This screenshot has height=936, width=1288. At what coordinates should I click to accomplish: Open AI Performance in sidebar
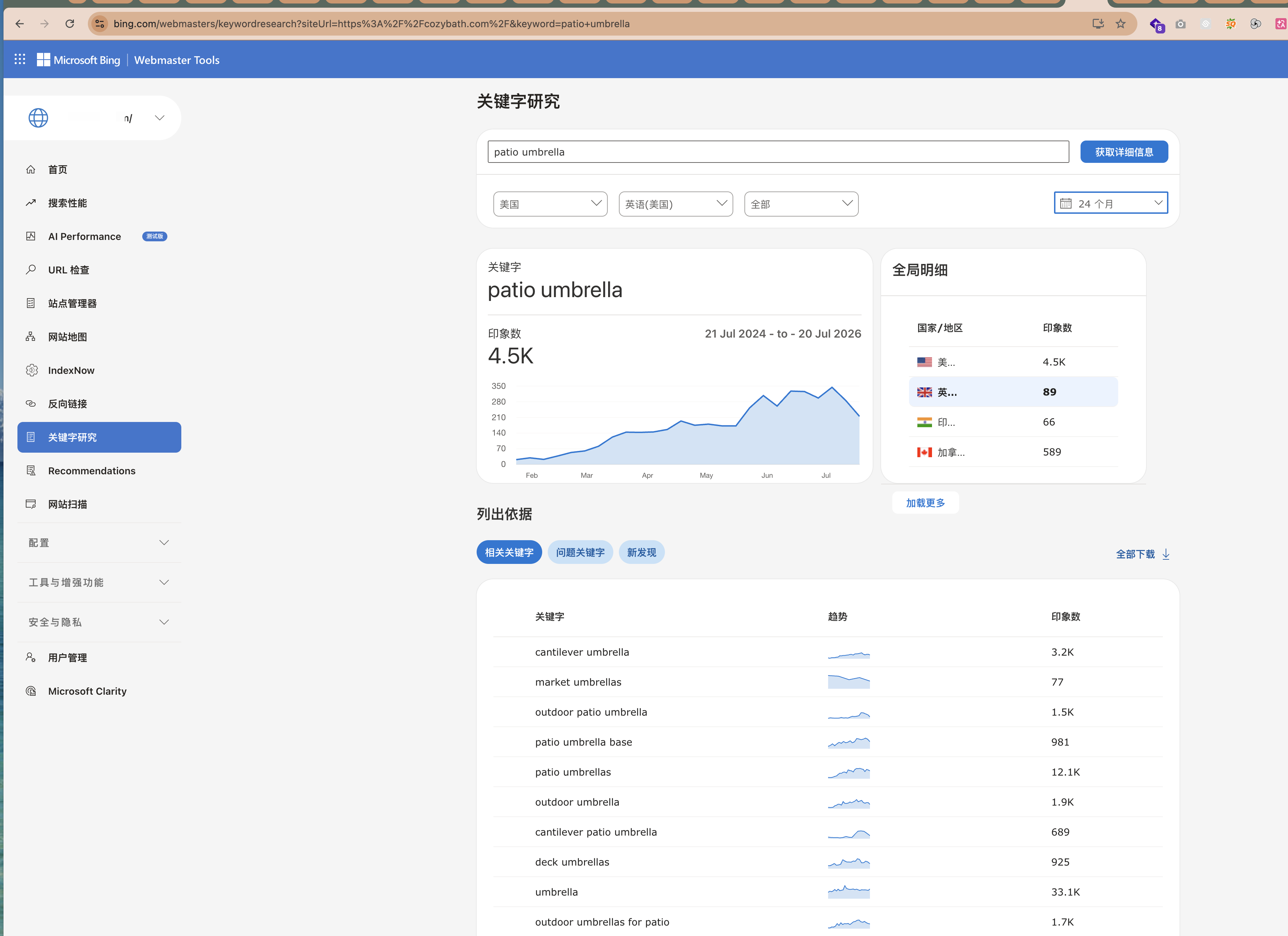[99, 236]
